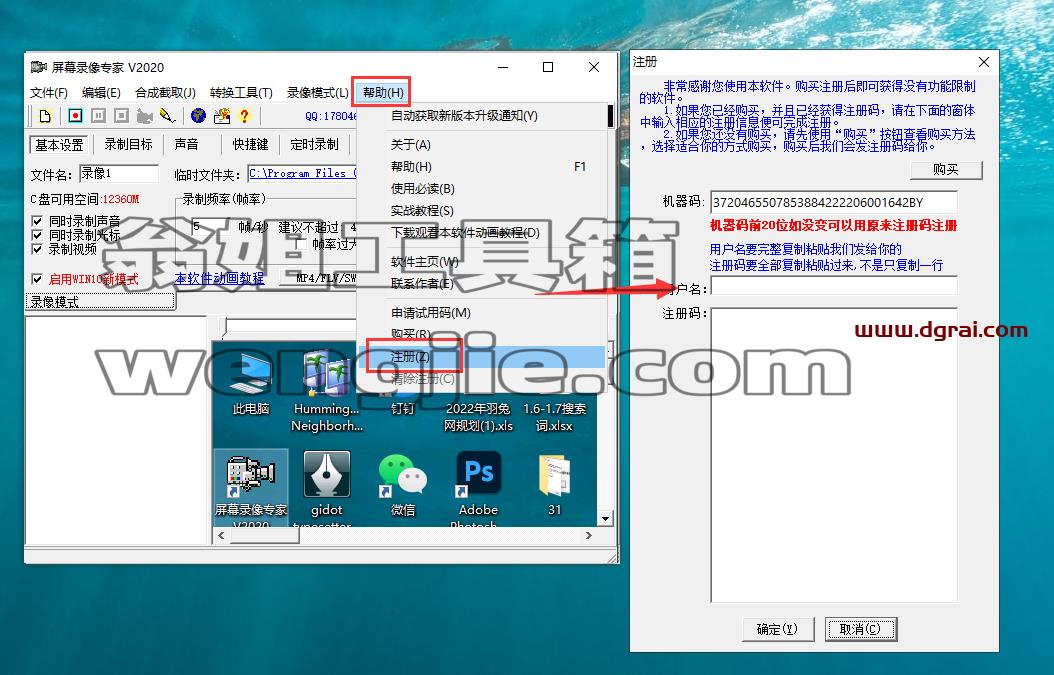The image size is (1054, 675).
Task: Choose 关于(A) from the Help menu
Action: point(483,145)
